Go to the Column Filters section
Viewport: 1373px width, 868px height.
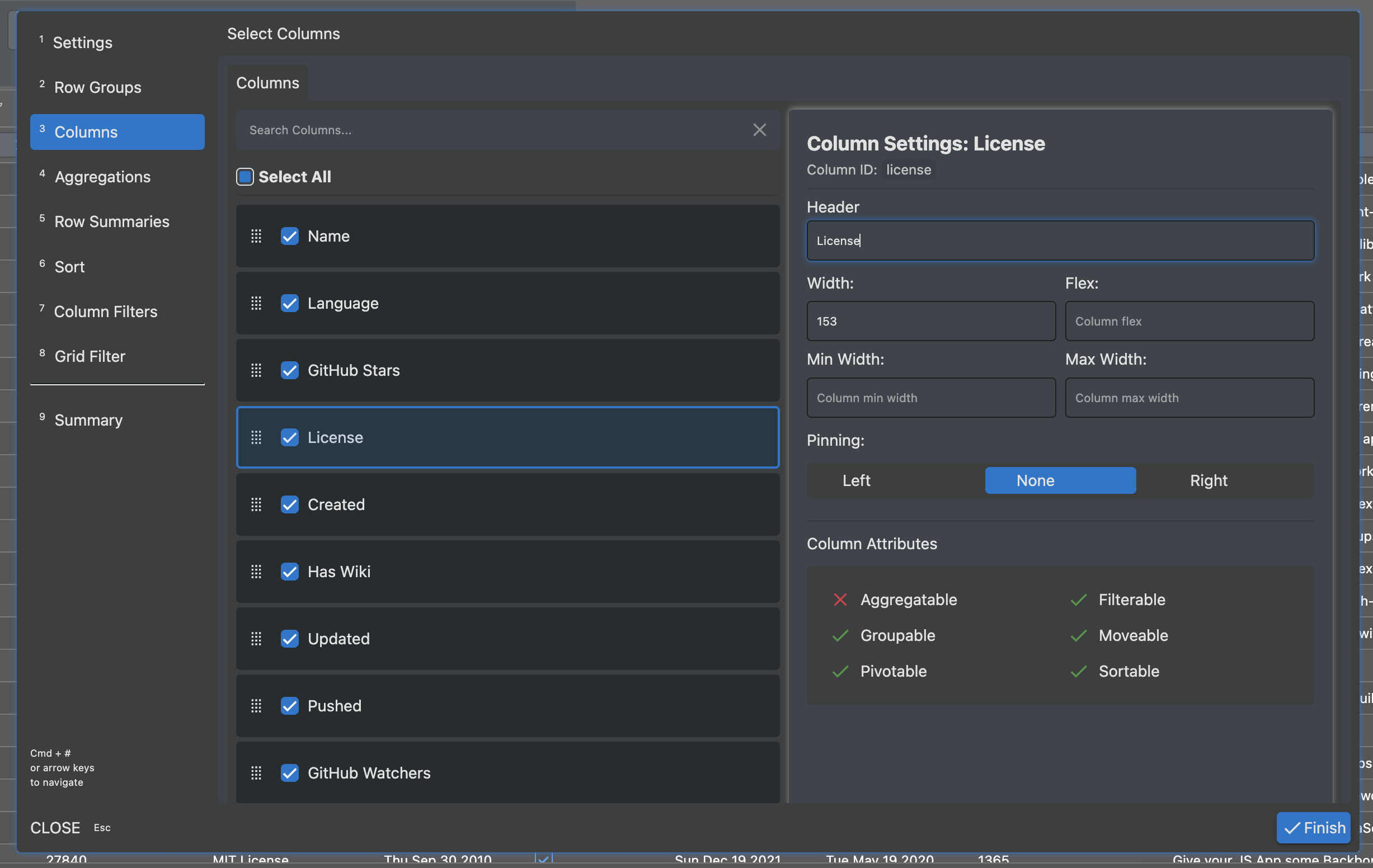[x=106, y=312]
